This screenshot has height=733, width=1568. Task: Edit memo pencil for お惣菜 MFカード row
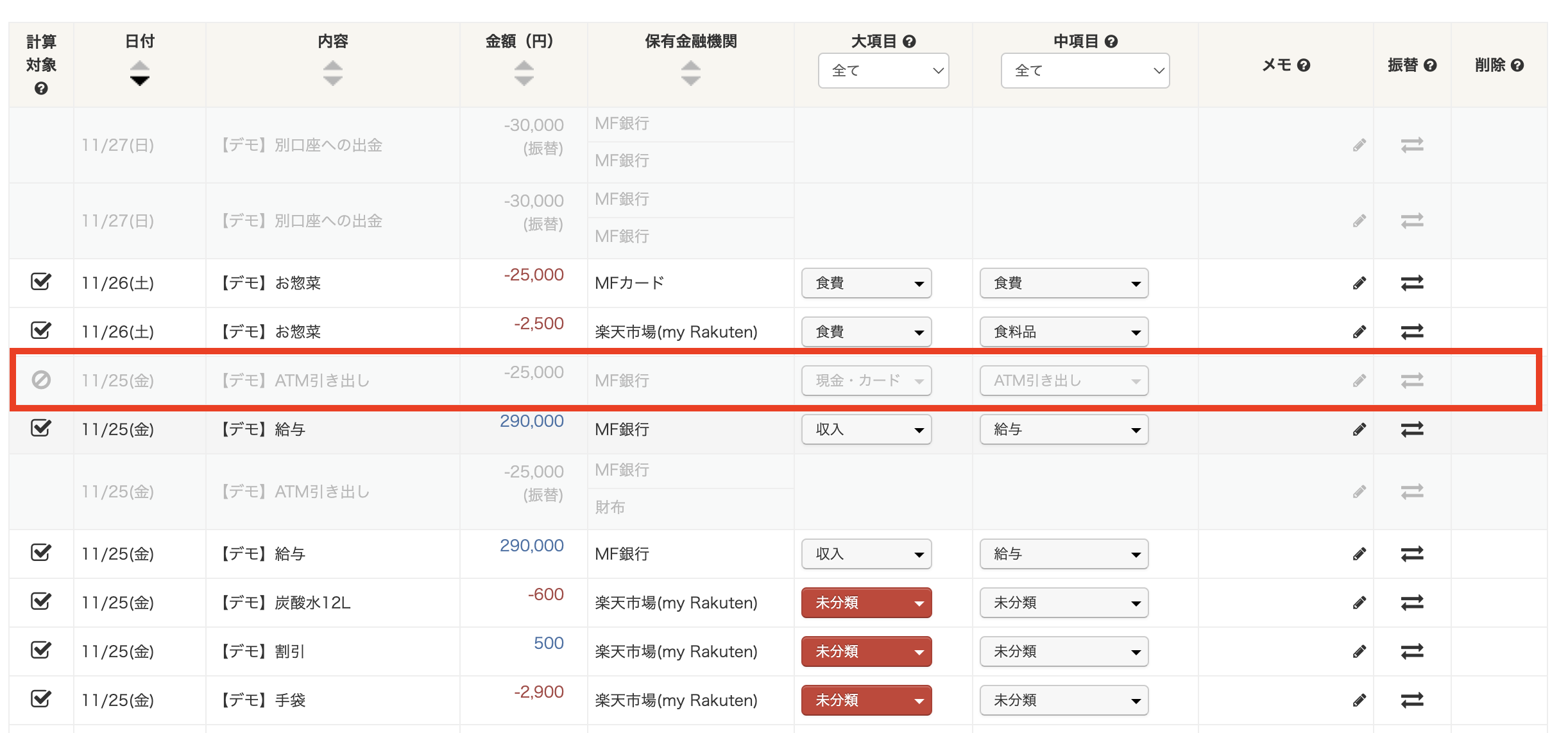(x=1359, y=283)
